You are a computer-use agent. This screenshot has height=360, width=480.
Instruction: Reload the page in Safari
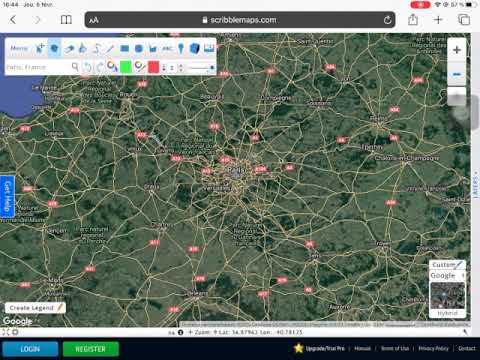(x=387, y=20)
